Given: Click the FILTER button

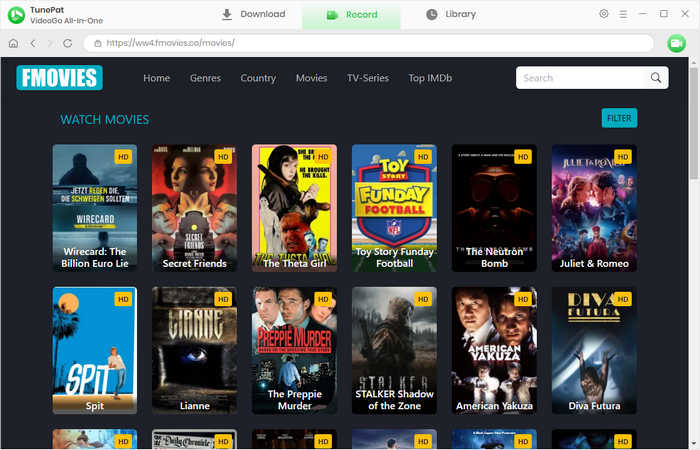Looking at the screenshot, I should coord(619,118).
